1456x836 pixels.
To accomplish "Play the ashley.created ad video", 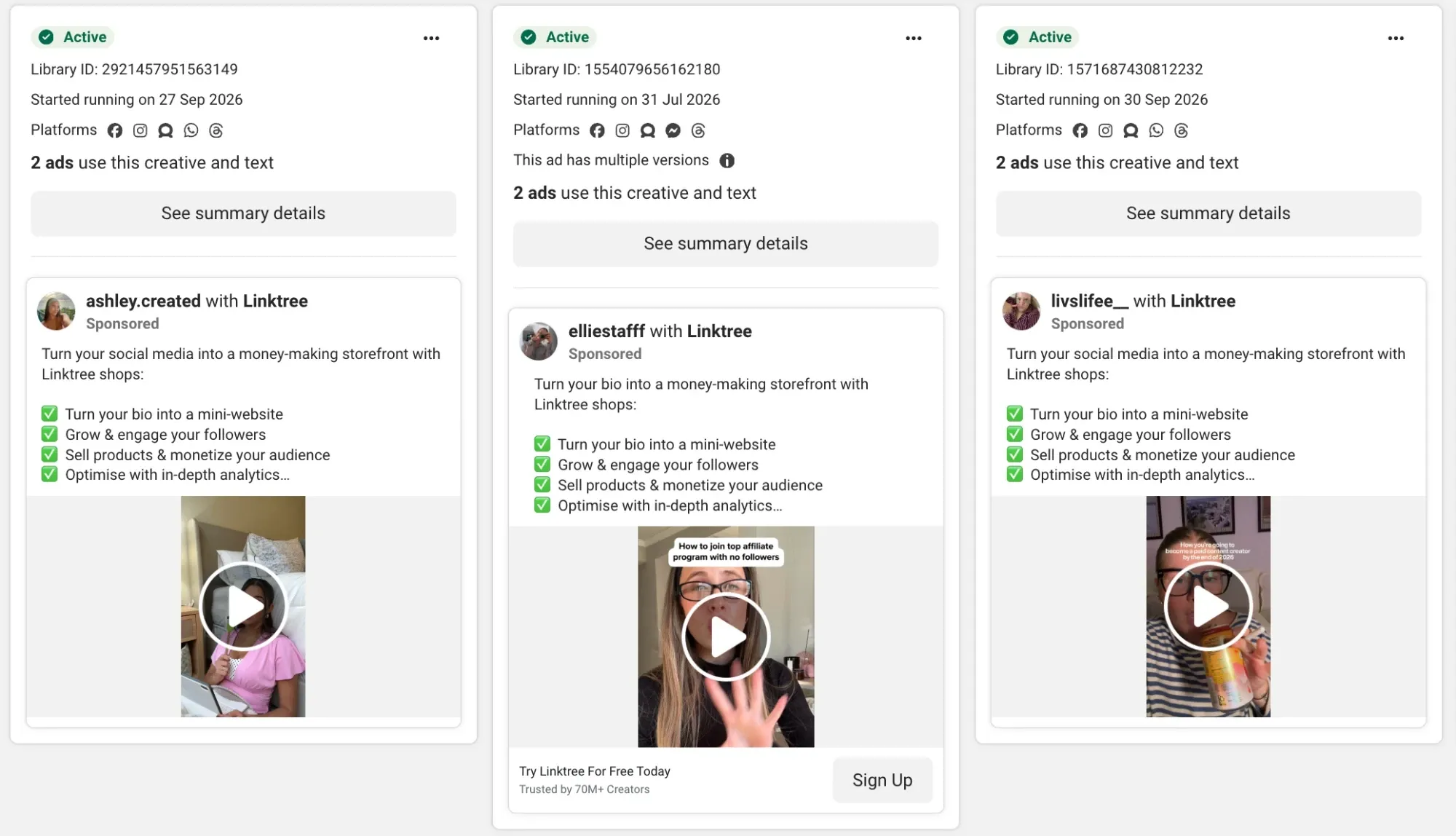I will [x=243, y=606].
